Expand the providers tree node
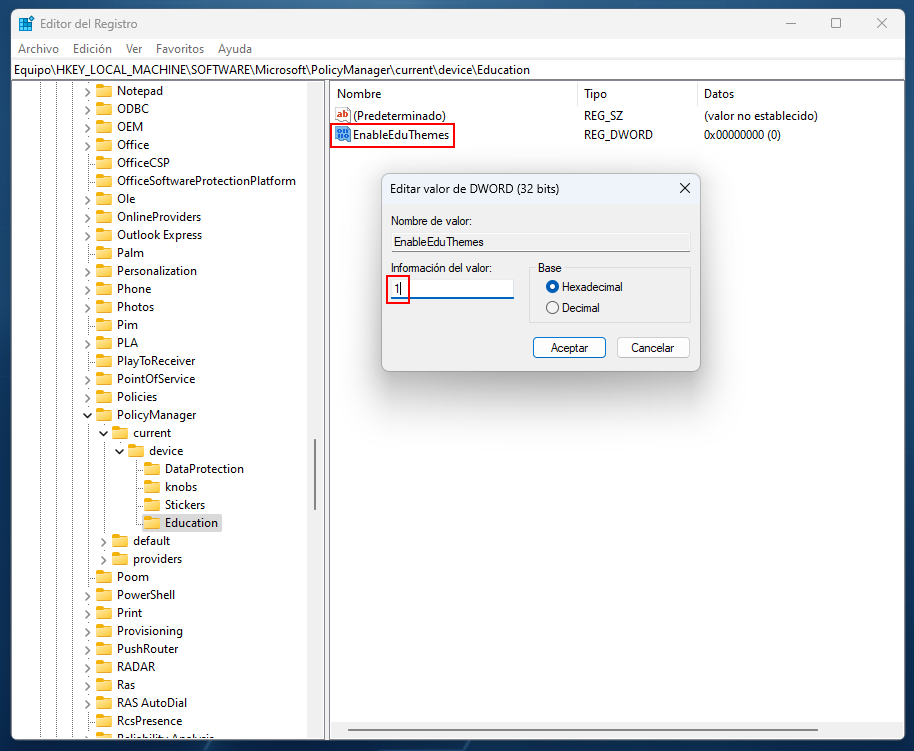Viewport: 914px width, 751px height. coord(103,560)
